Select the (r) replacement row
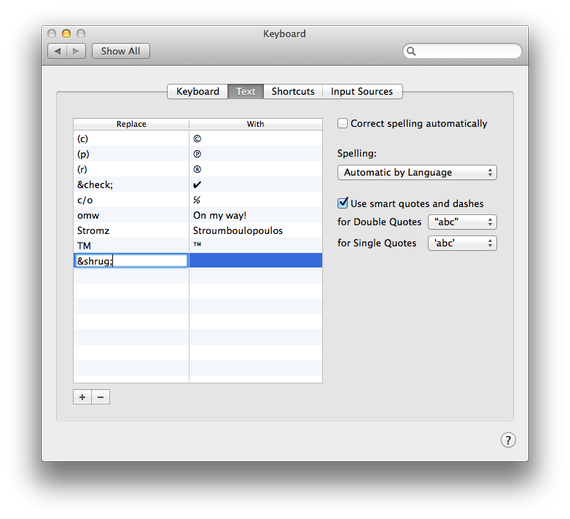The height and width of the screenshot is (519, 570). tap(198, 169)
